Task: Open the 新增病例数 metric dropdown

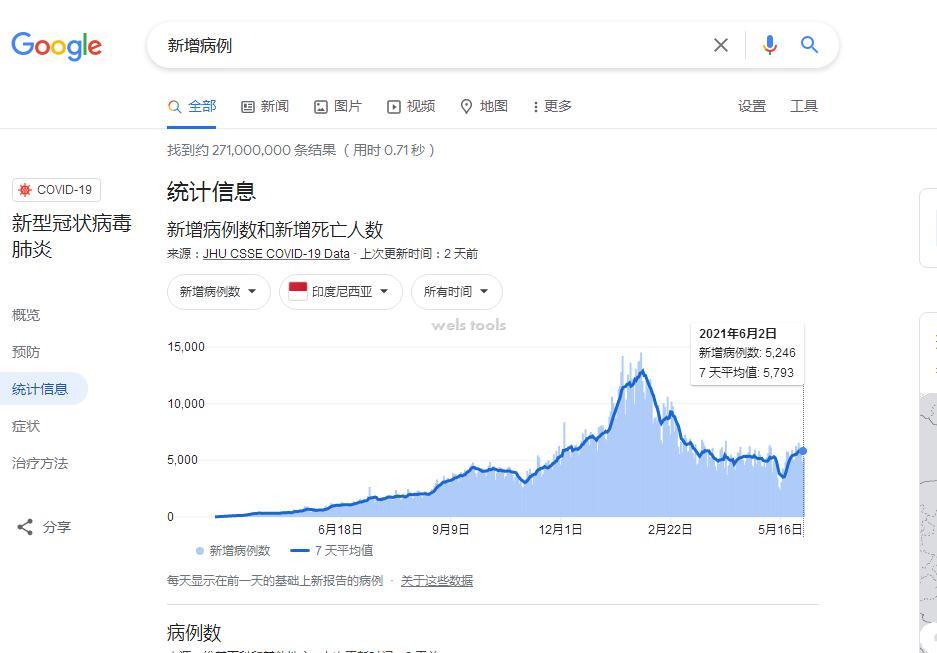Action: pos(218,292)
